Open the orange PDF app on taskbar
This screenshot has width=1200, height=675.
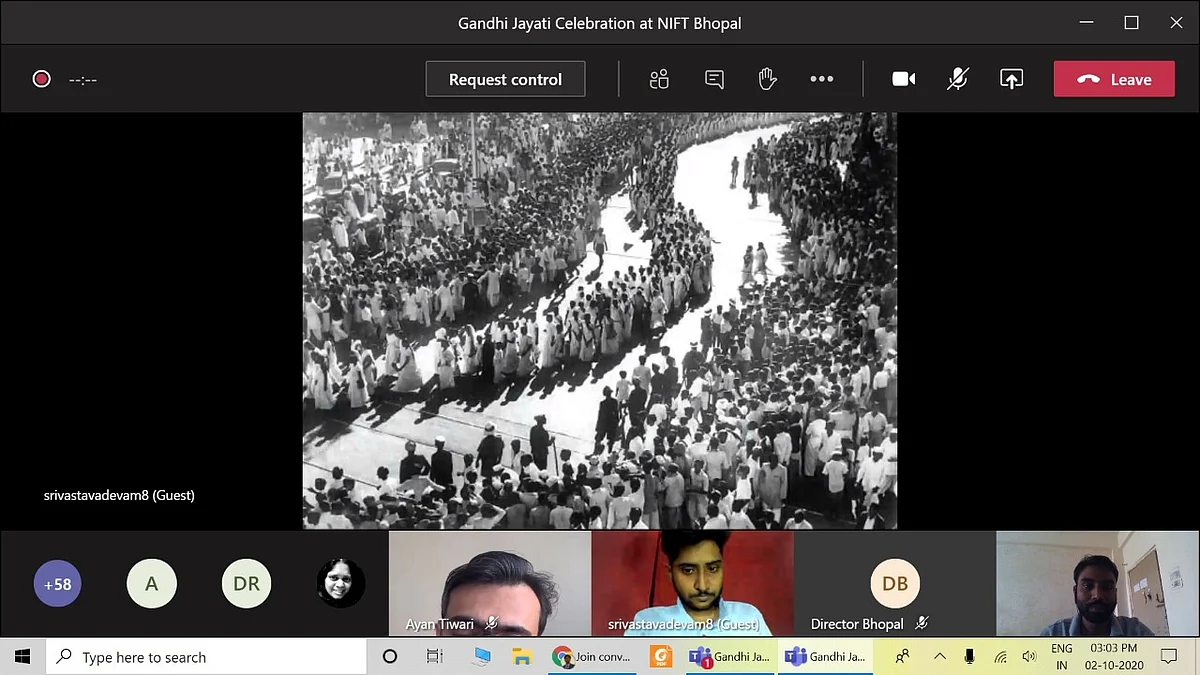click(x=660, y=657)
